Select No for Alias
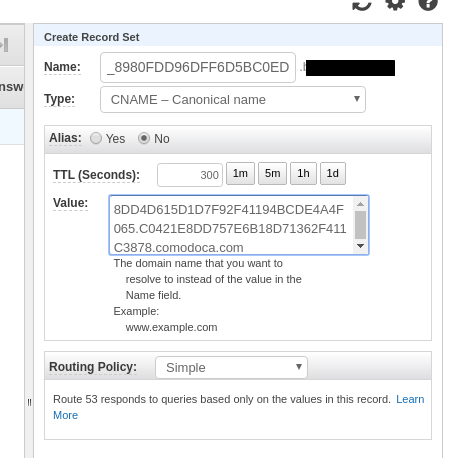 click(144, 138)
